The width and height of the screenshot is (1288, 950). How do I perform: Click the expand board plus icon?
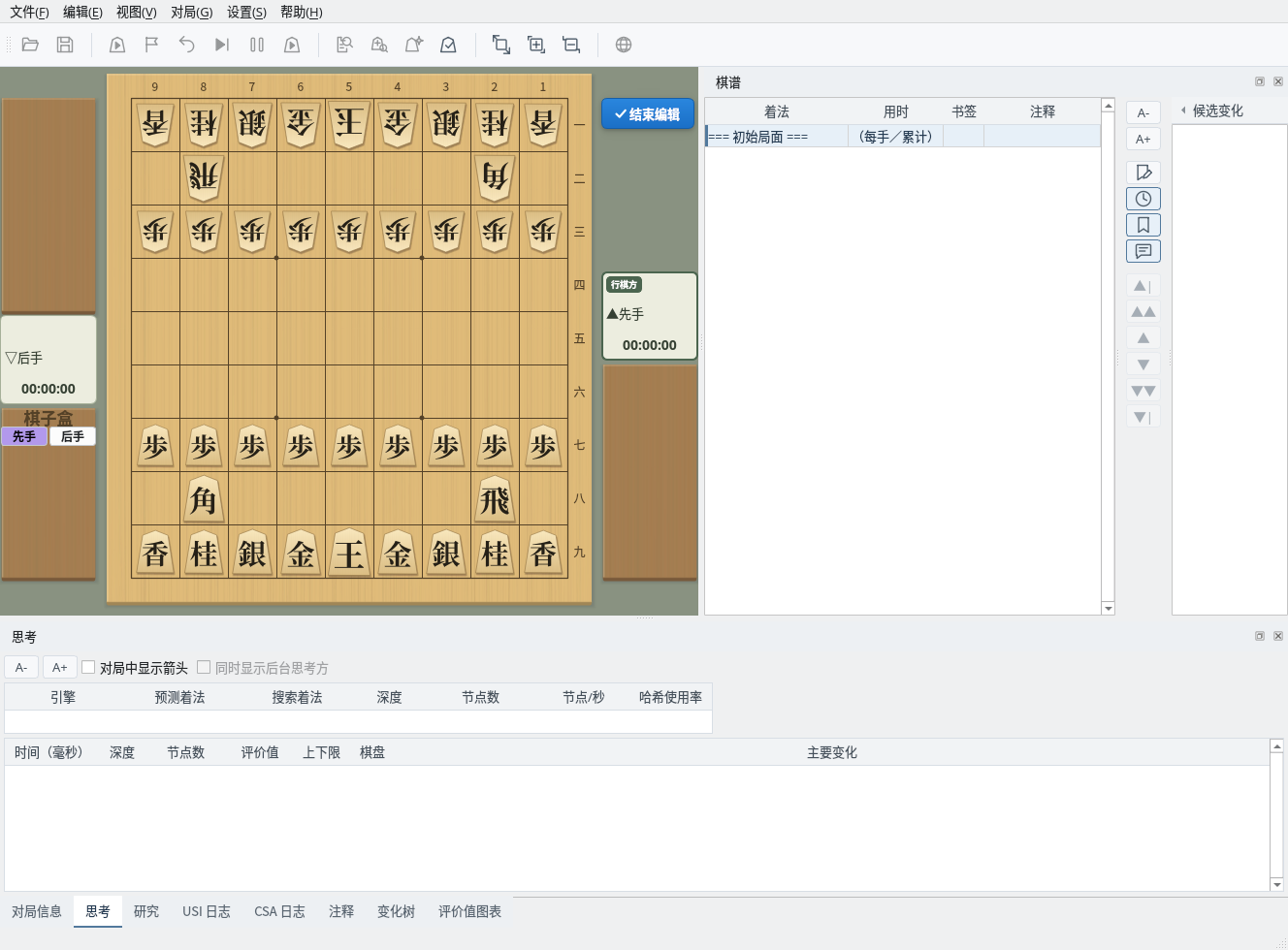(536, 45)
